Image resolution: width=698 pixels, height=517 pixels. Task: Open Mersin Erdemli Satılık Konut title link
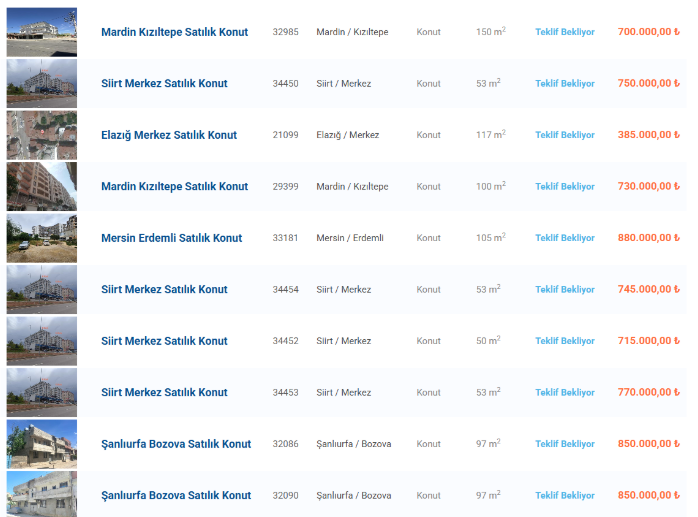tap(171, 238)
